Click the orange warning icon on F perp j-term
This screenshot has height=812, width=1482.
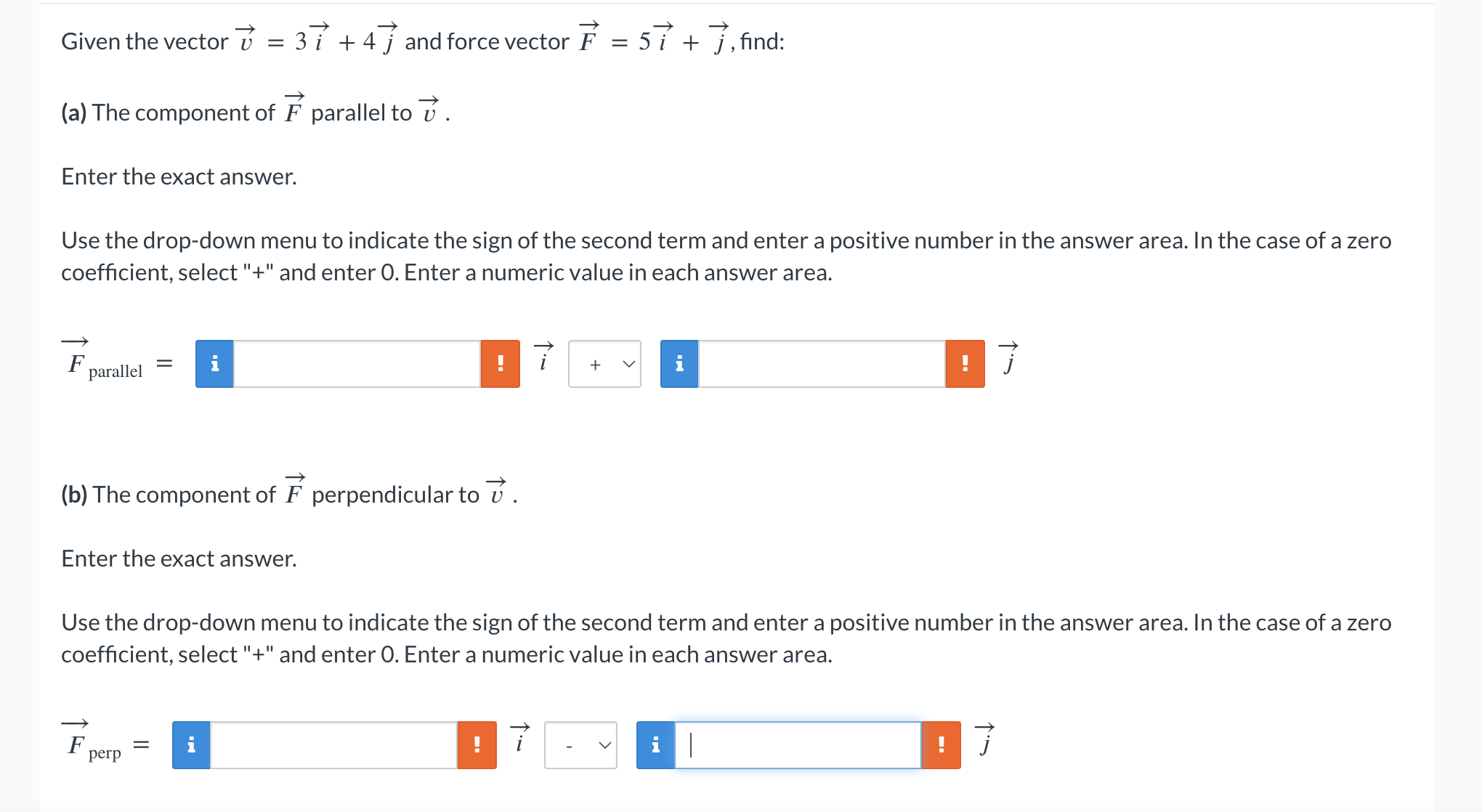coord(942,744)
